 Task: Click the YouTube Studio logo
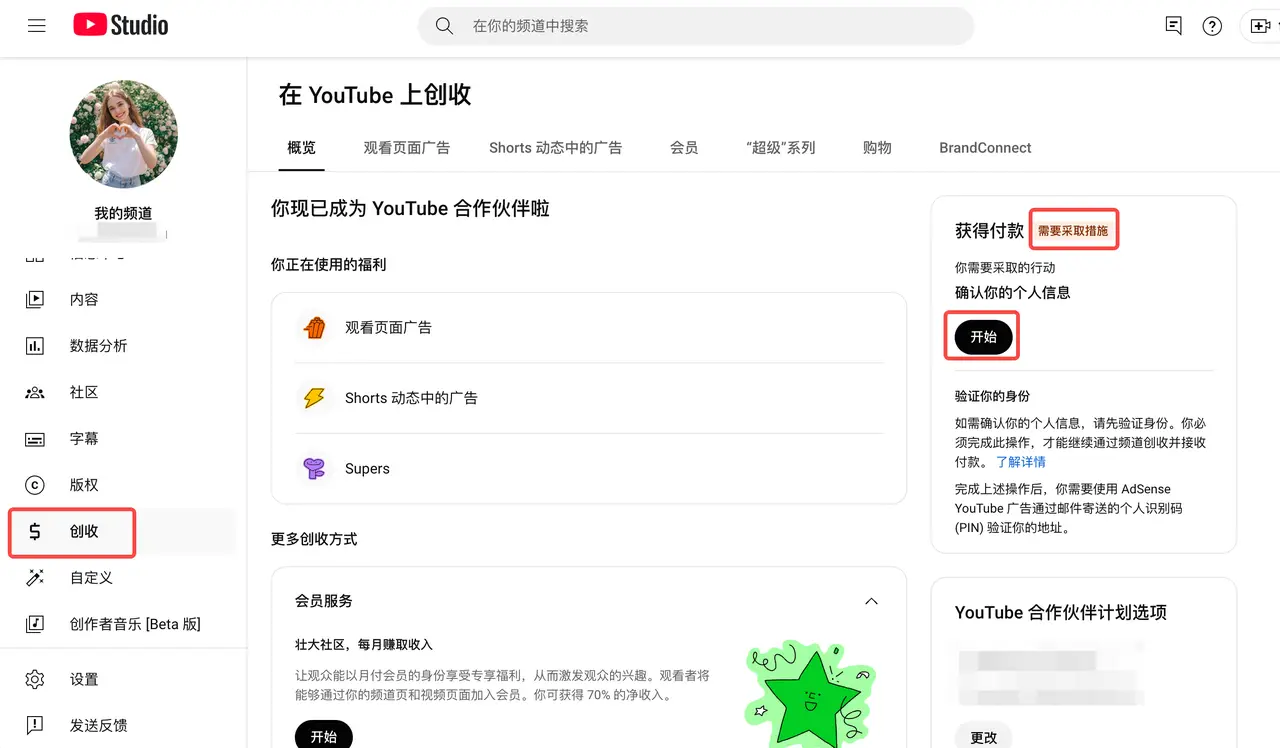(x=121, y=25)
